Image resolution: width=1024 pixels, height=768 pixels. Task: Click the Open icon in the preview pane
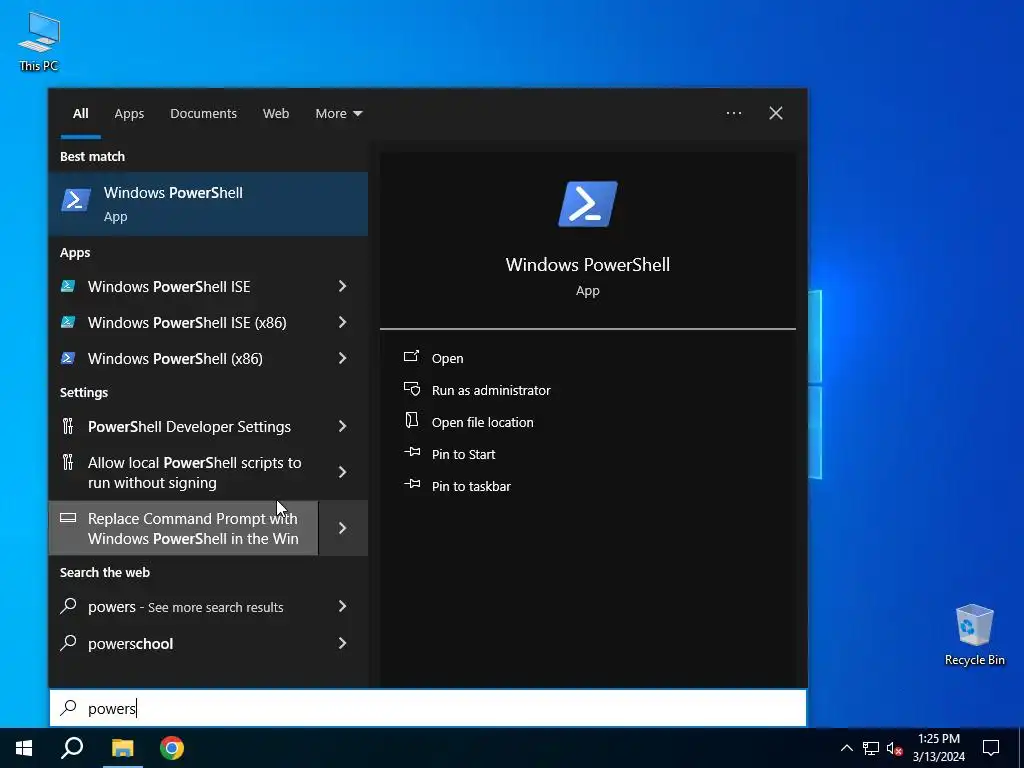click(x=411, y=357)
